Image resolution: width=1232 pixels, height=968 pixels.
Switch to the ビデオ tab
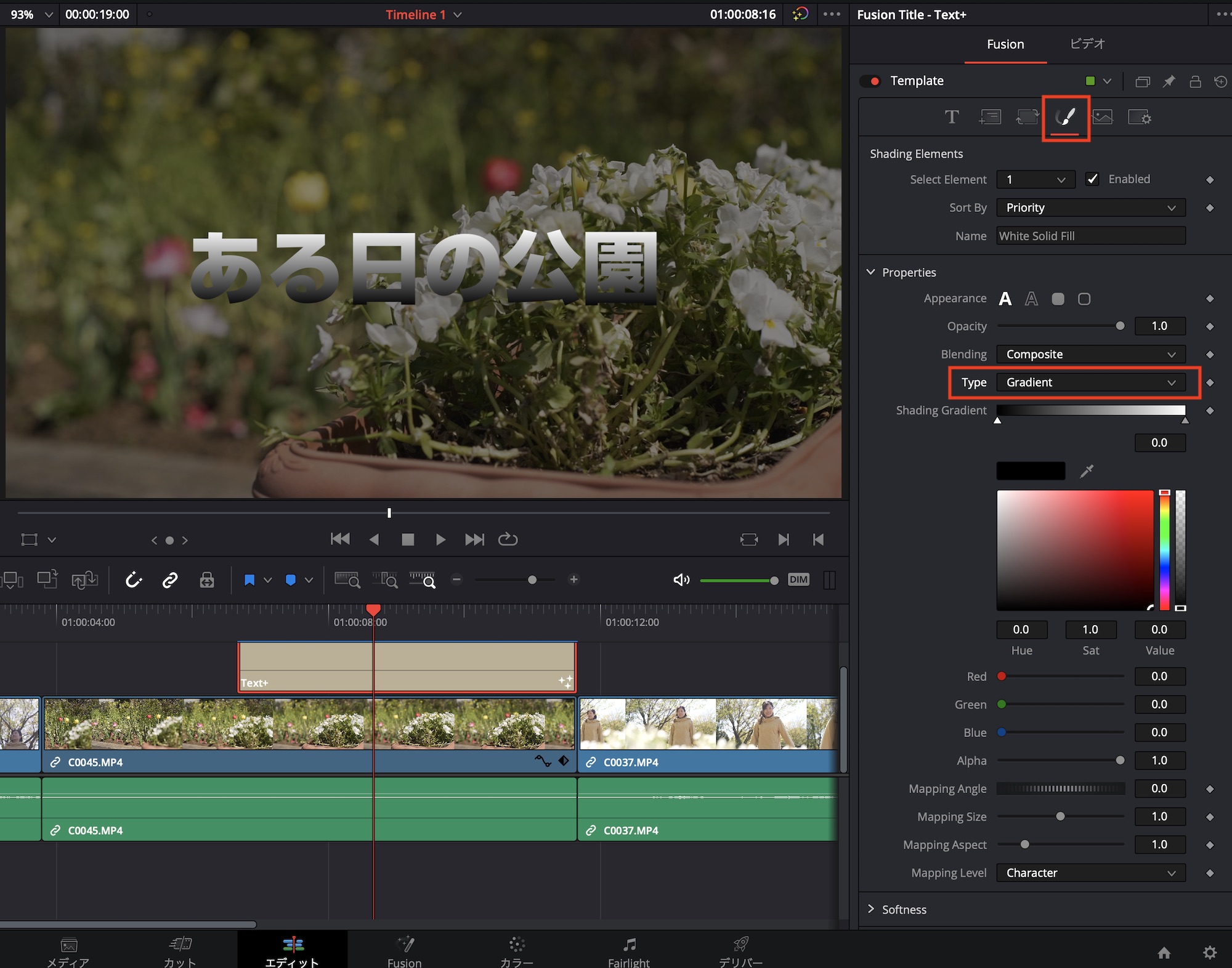tap(1087, 44)
